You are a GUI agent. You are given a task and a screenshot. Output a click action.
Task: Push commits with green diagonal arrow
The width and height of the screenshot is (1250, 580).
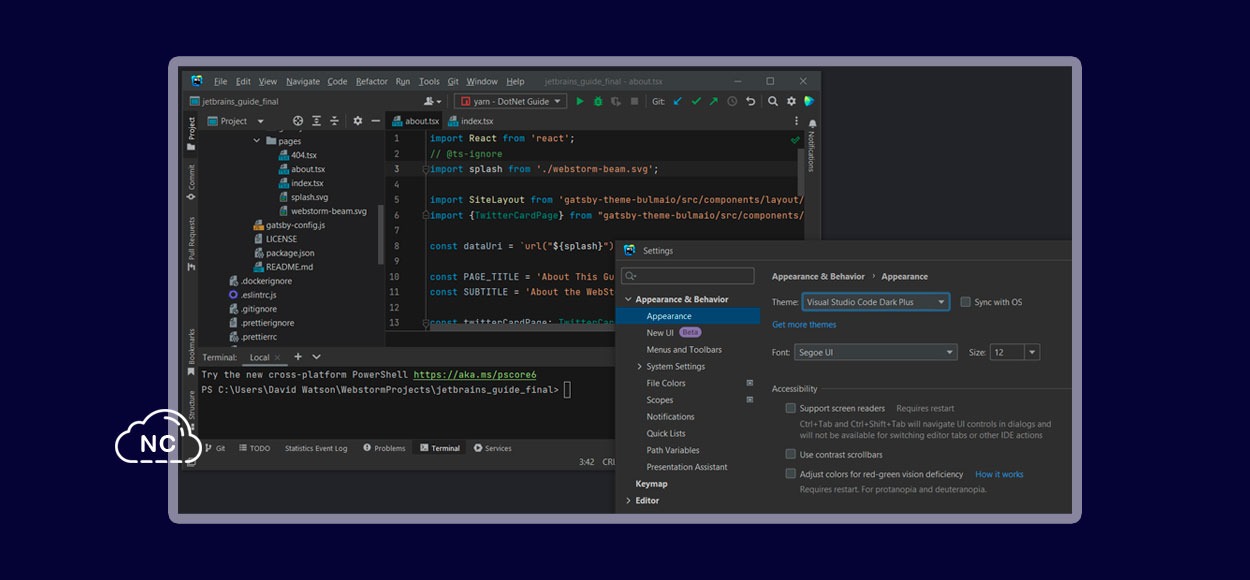tap(714, 101)
